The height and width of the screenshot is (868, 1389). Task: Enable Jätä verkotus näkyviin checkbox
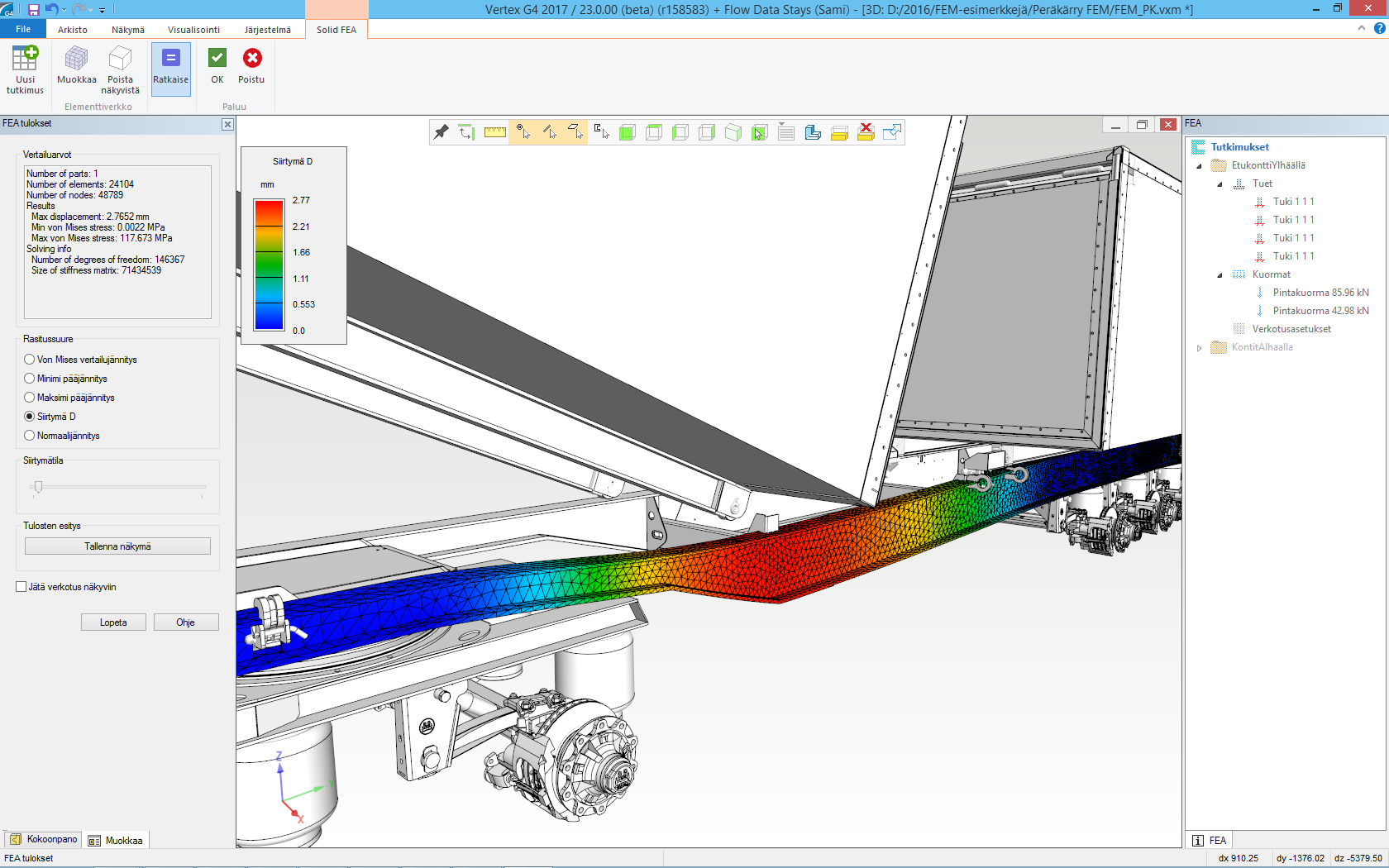21,587
